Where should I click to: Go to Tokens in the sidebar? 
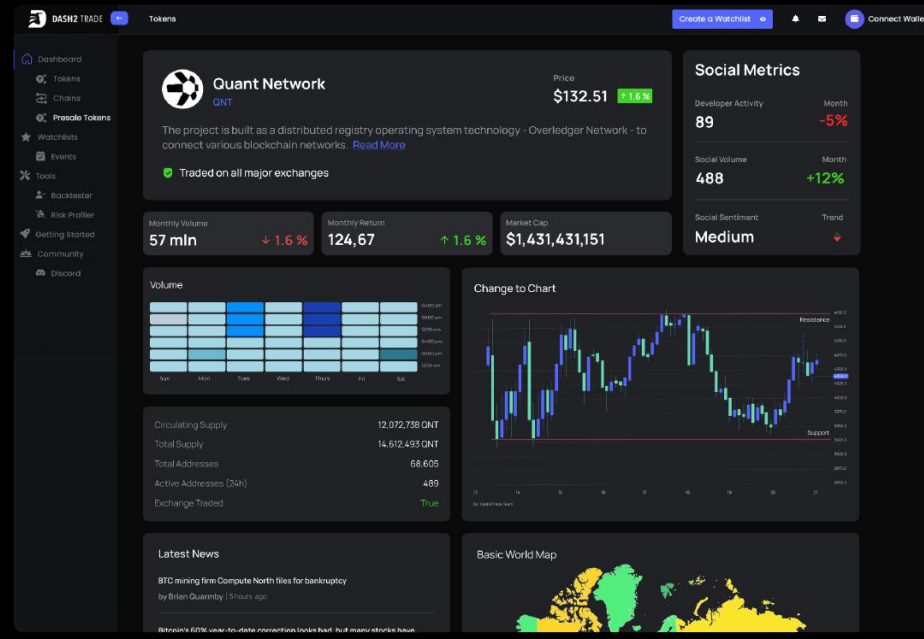tap(67, 78)
